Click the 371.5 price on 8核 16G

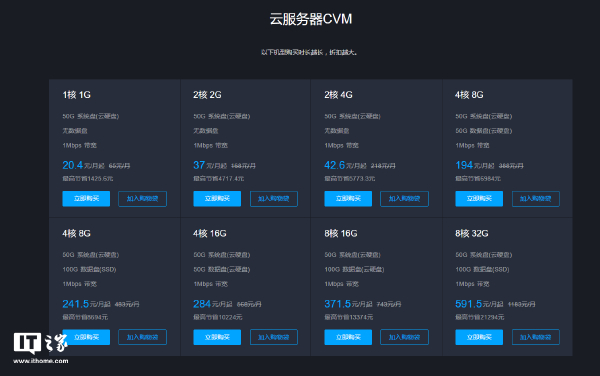[x=338, y=304]
